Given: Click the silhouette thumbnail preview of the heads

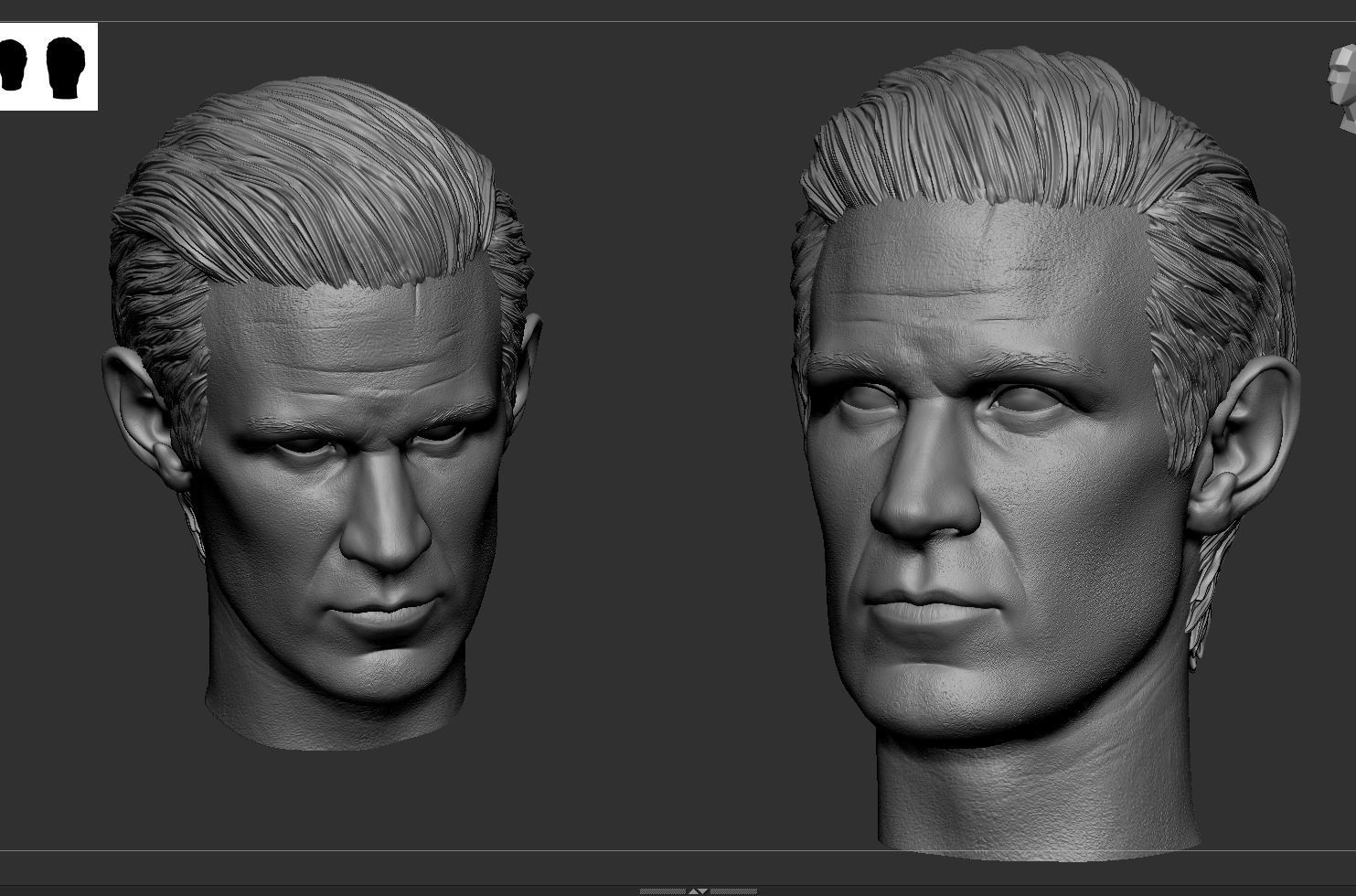Looking at the screenshot, I should click(x=48, y=67).
